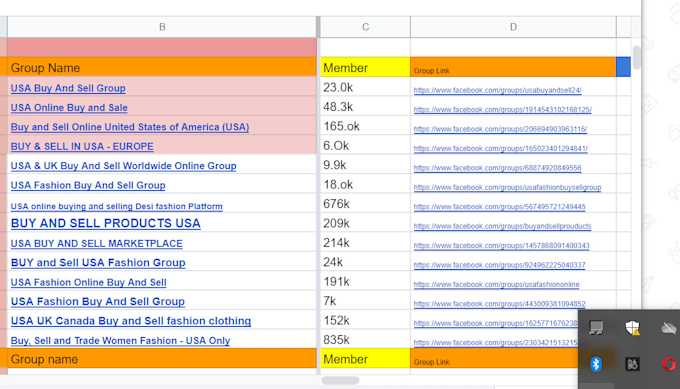
Task: Open BUY & SELL IN USA - EUROPE link
Action: [82, 147]
